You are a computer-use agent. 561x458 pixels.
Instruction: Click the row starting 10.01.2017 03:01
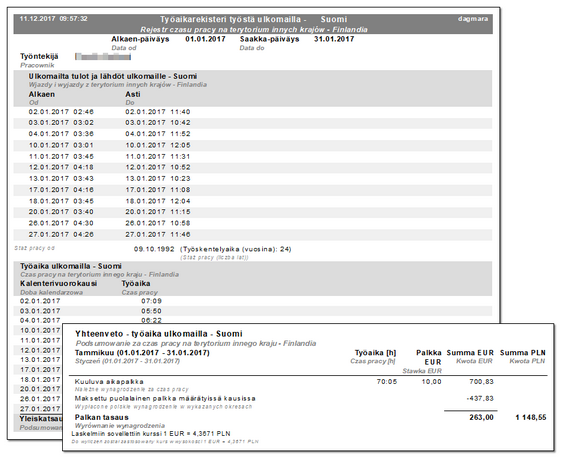tap(253, 145)
